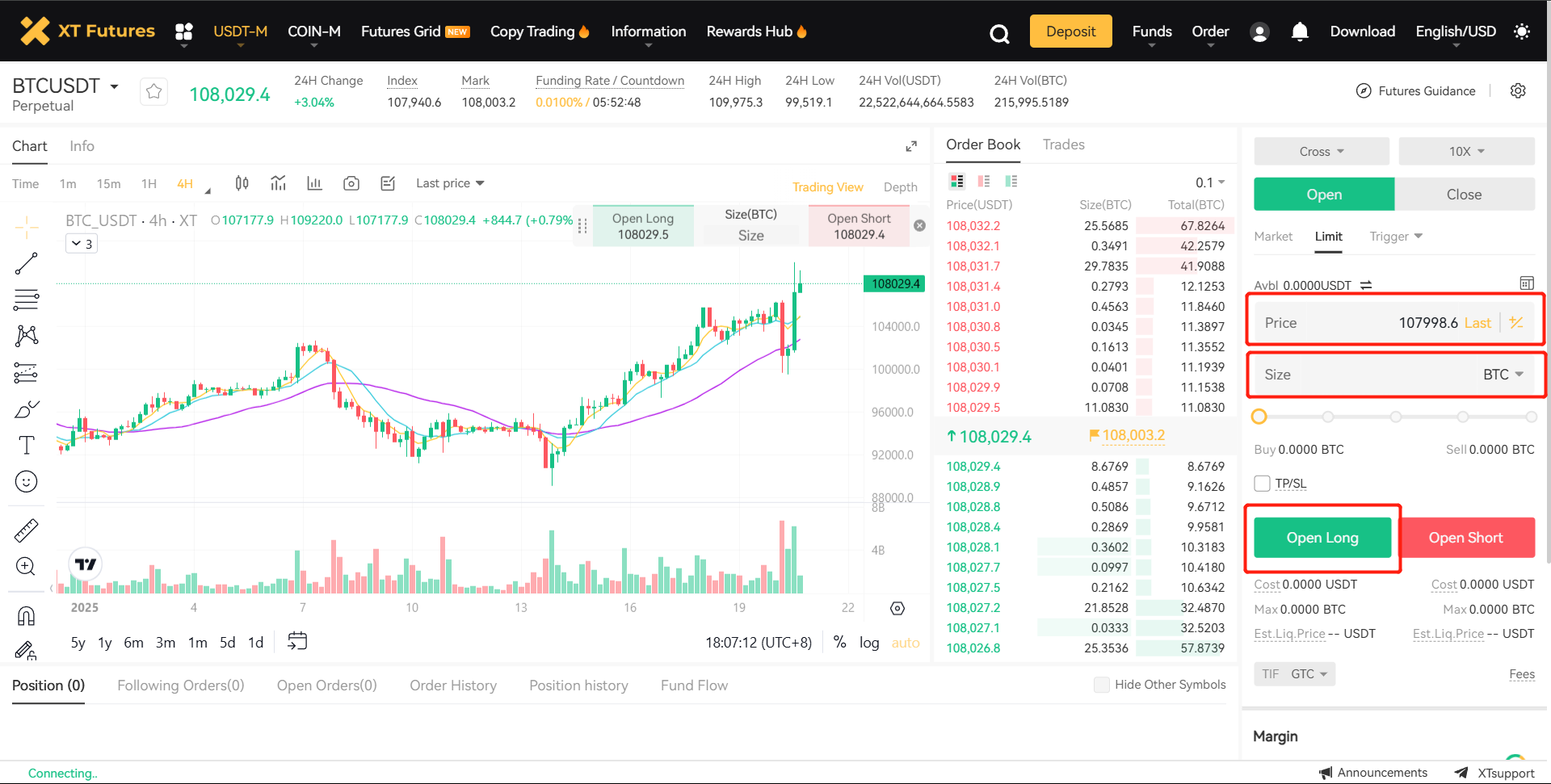Toggle log scale on chart

868,643
